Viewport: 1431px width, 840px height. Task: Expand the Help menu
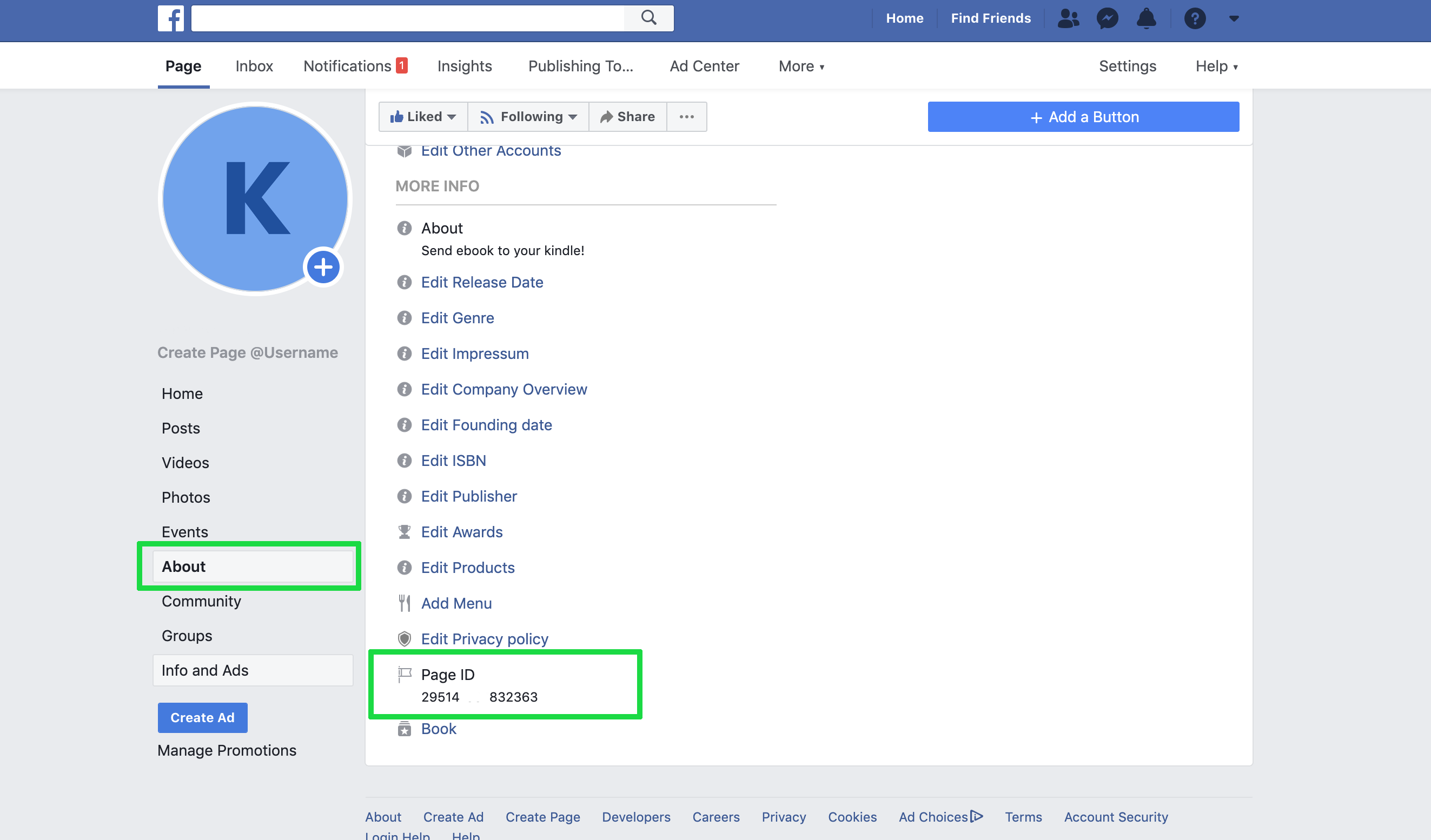click(x=1217, y=66)
